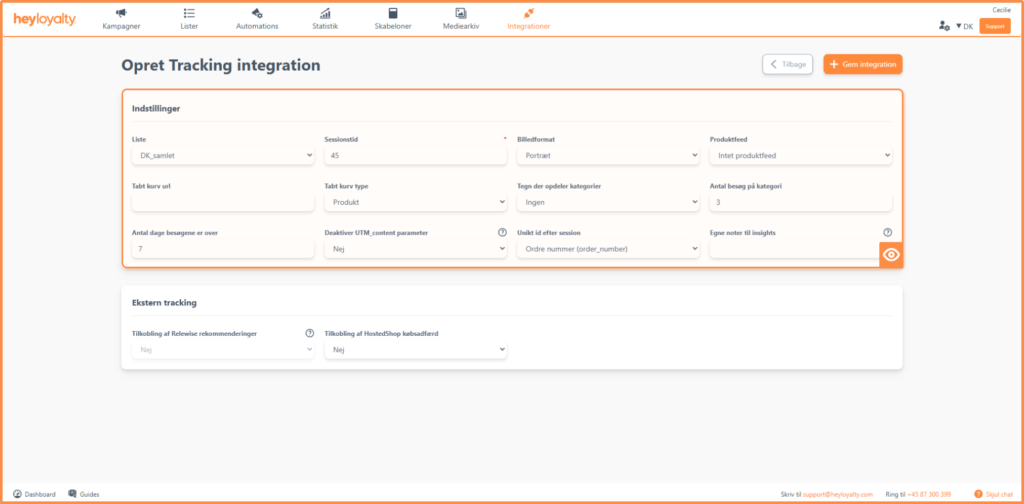Open the Produktfeed dropdown
The image size is (1024, 504).
pyautogui.click(x=799, y=156)
